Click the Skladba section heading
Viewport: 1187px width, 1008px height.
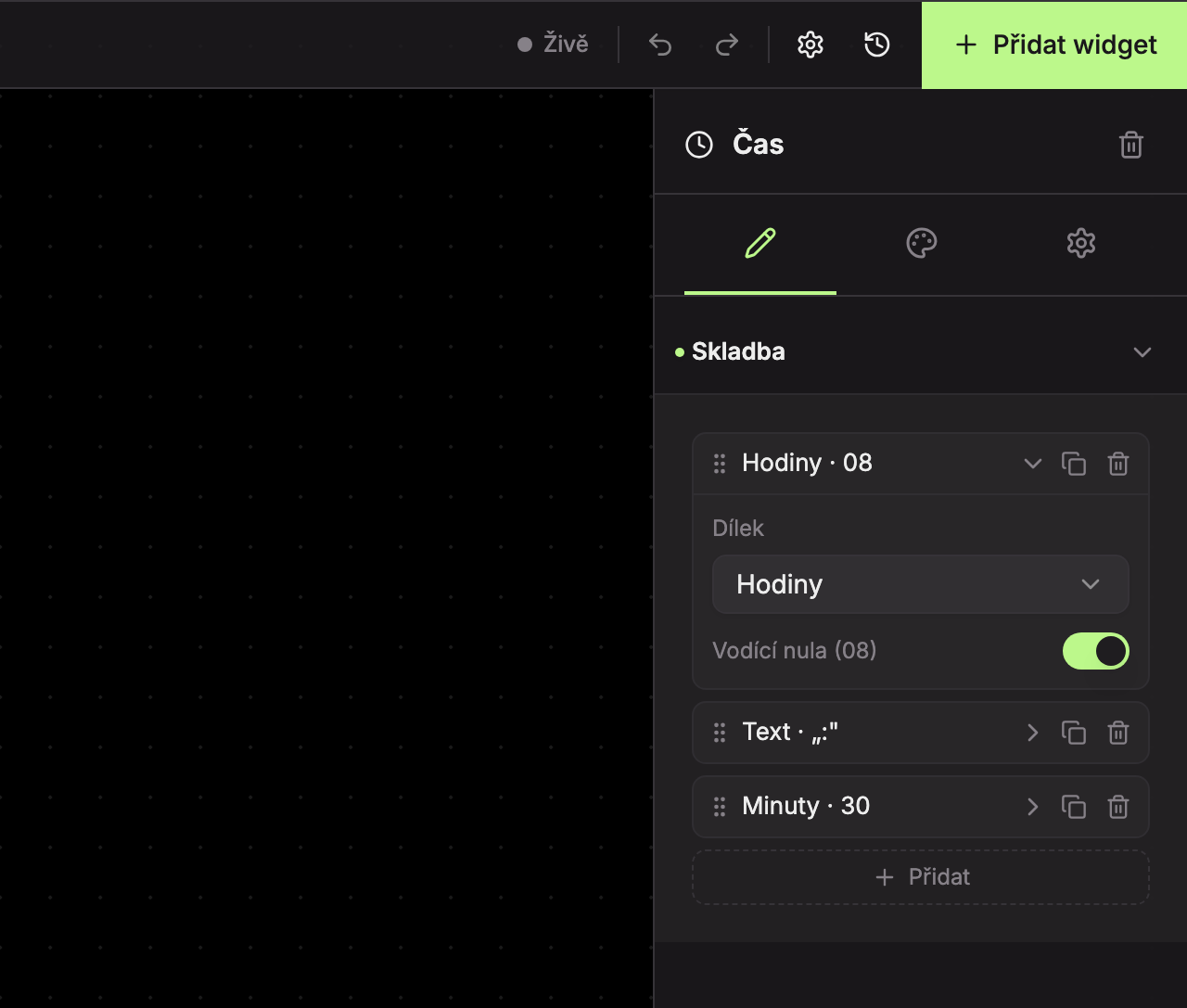click(738, 351)
